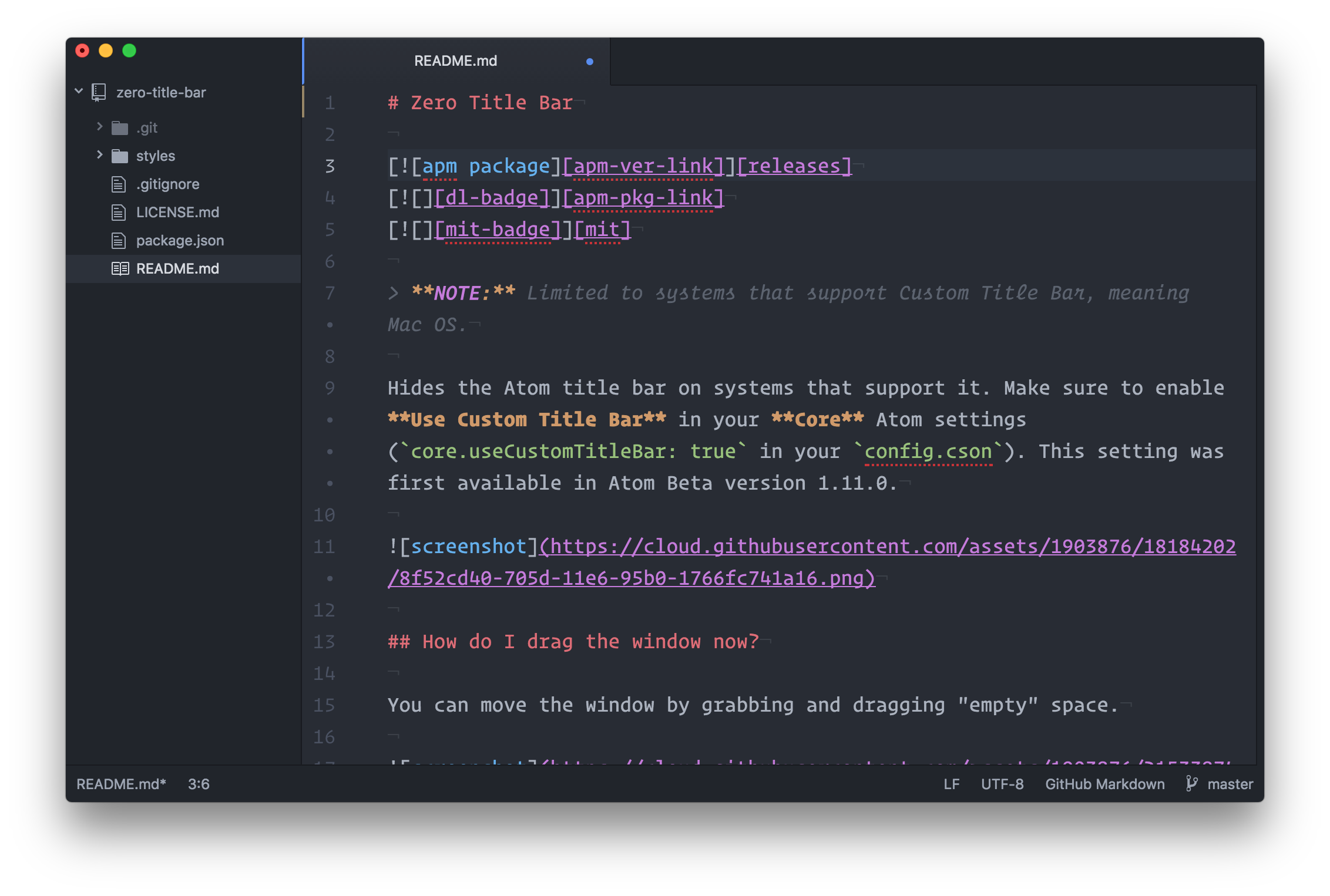Click the master branch name
1330x896 pixels.
(1230, 784)
